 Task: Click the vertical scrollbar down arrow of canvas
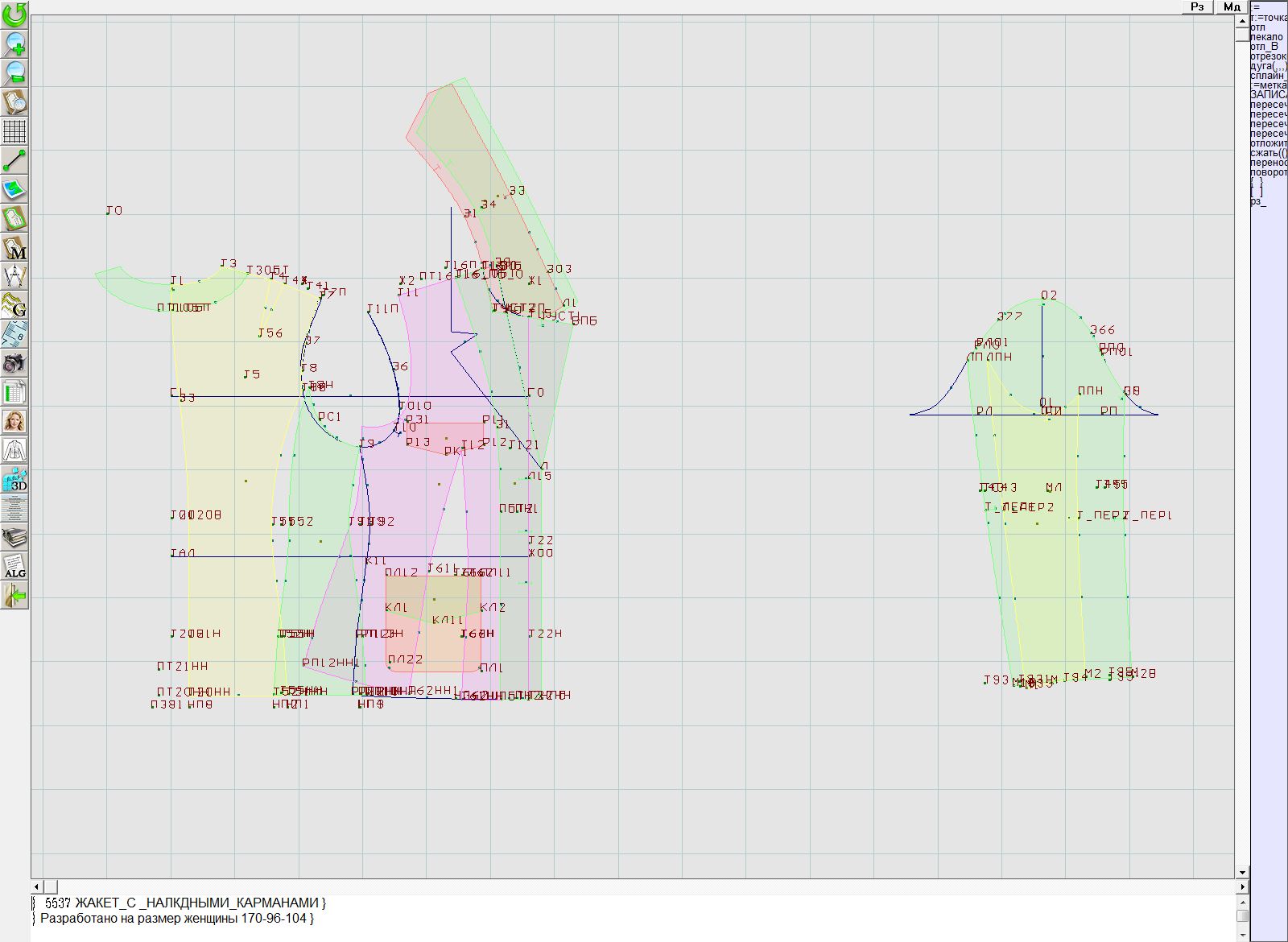[1242, 872]
